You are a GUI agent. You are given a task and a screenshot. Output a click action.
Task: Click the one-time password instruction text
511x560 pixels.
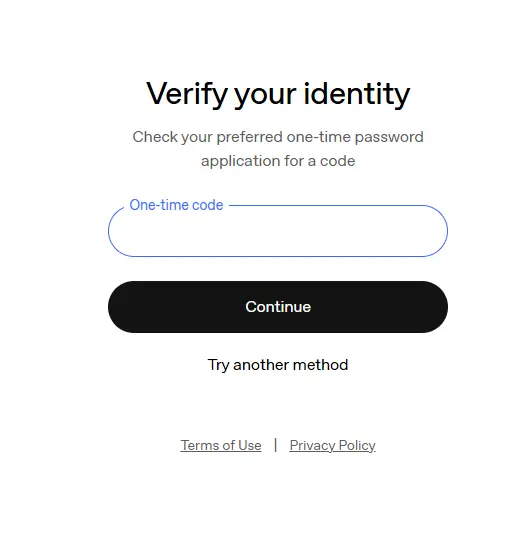[x=278, y=149]
